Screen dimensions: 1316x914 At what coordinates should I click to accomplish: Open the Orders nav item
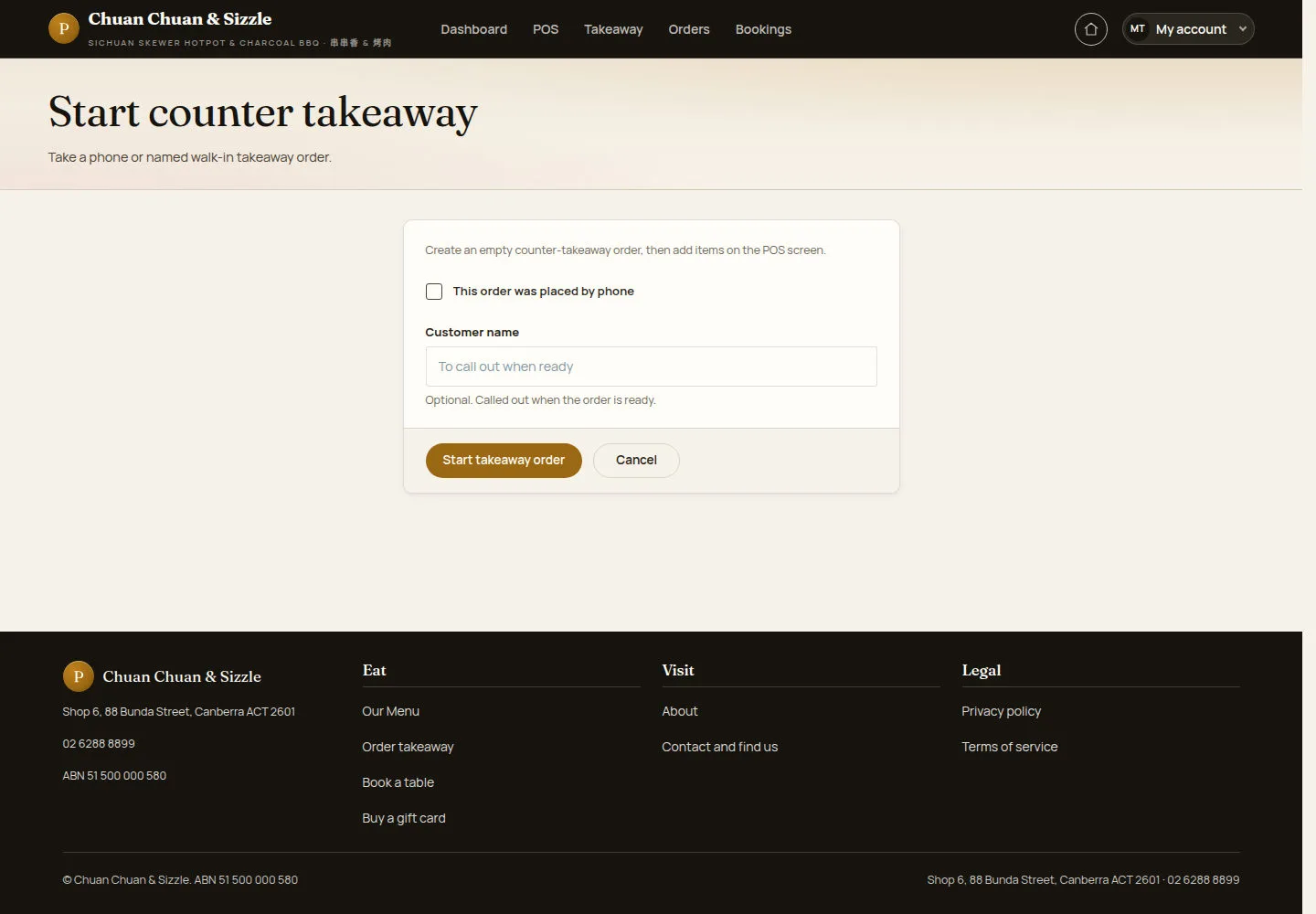click(x=689, y=29)
